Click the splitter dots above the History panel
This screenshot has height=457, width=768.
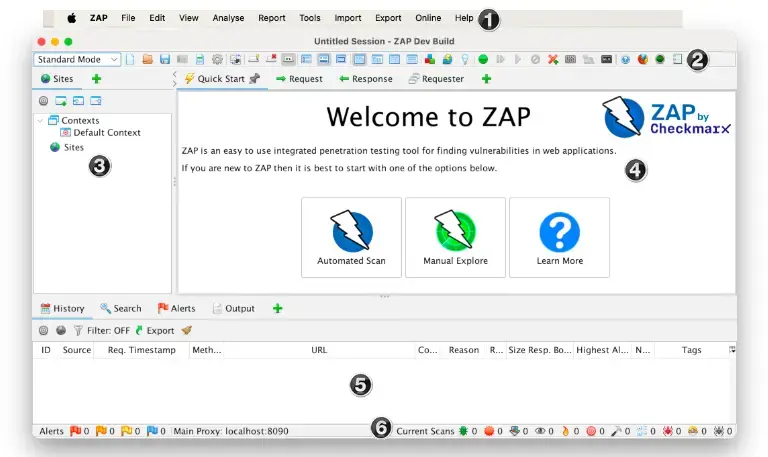tap(384, 296)
